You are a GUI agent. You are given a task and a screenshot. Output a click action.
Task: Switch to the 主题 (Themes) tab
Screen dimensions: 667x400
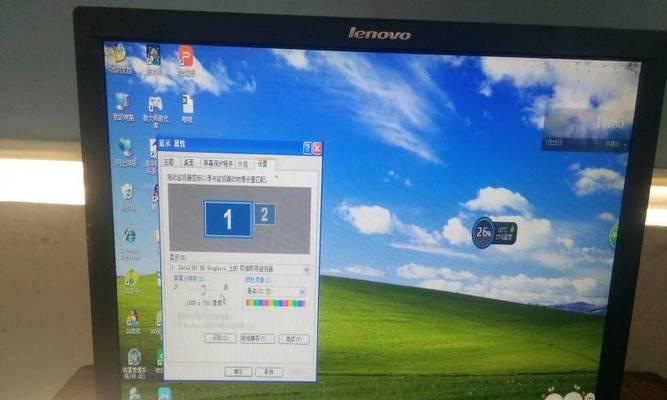pos(169,162)
